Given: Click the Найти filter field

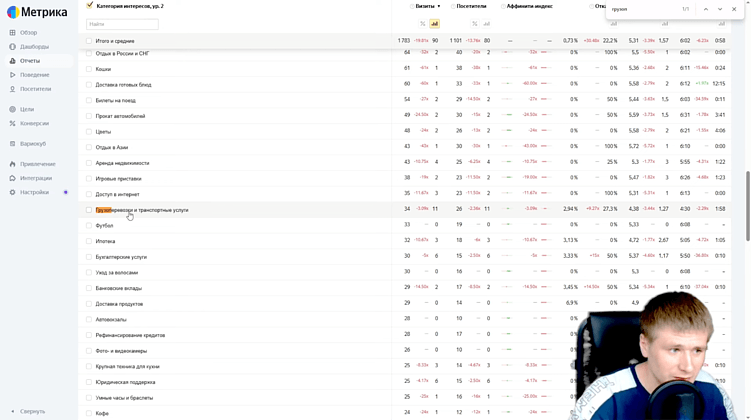Looking at the screenshot, I should [x=122, y=24].
